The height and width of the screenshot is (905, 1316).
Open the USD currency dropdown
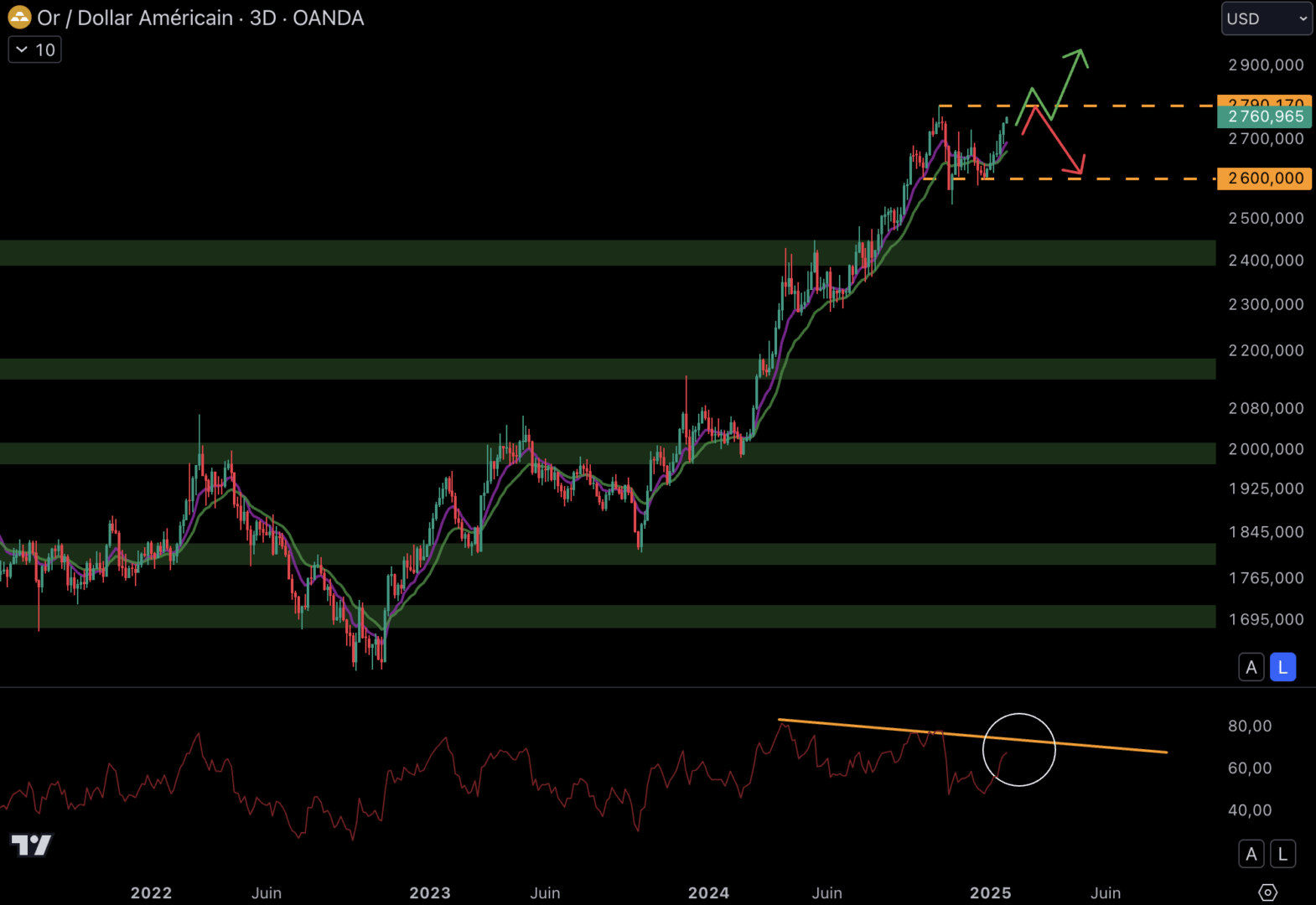tap(1266, 18)
